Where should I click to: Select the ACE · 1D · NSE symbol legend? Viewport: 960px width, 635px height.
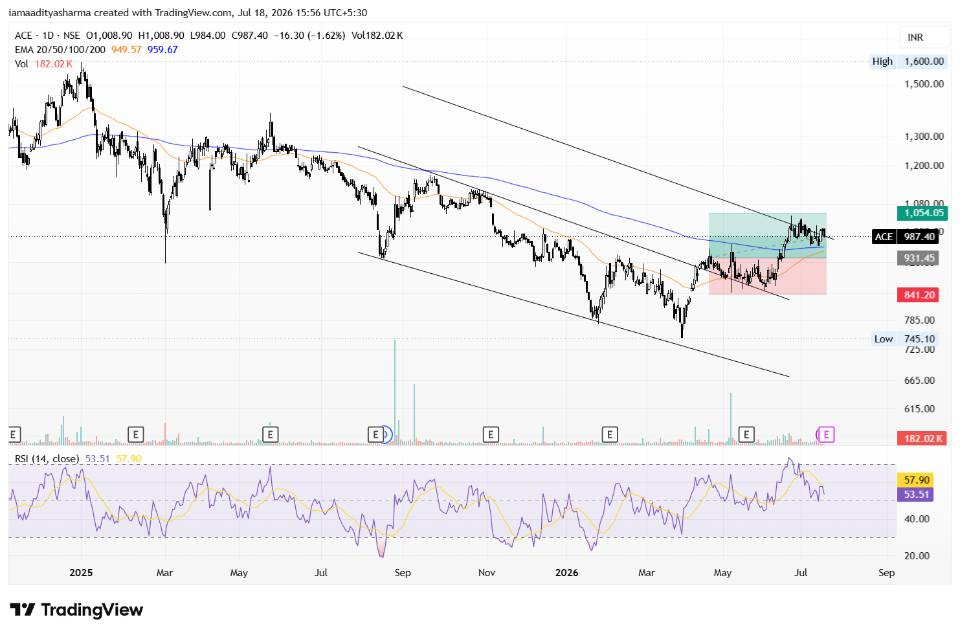[x=47, y=36]
